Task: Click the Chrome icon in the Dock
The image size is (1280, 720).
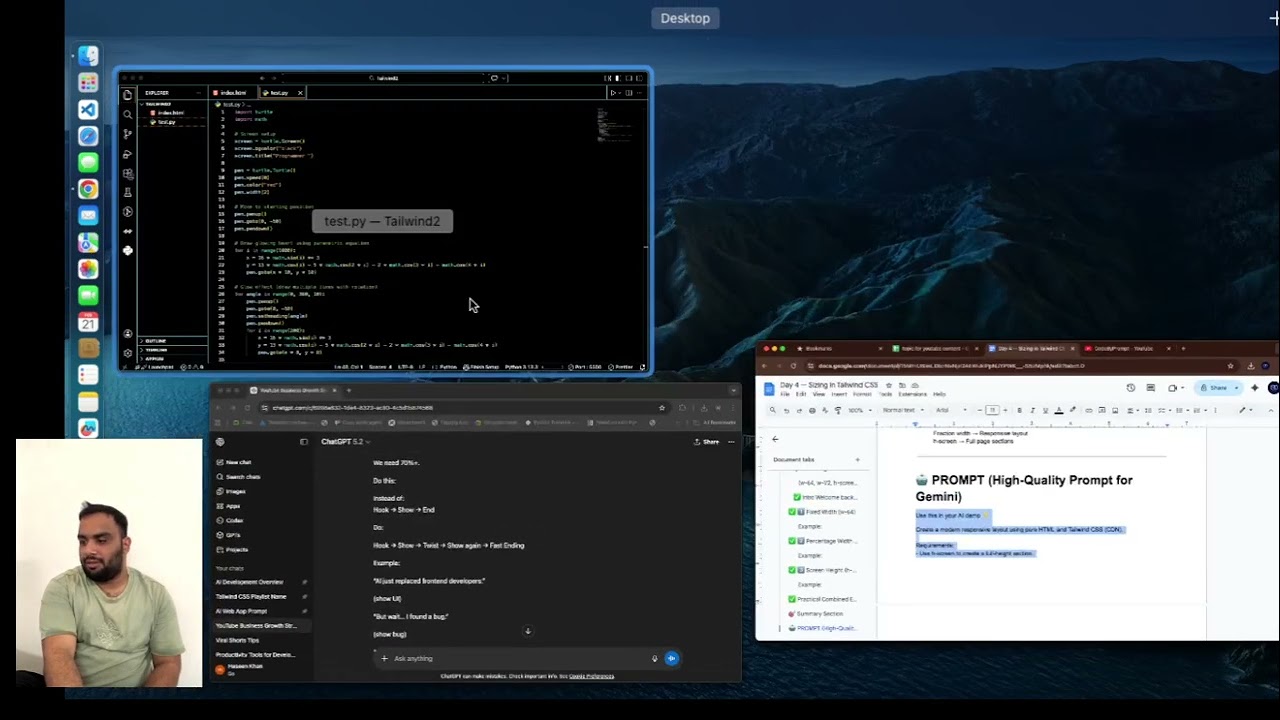Action: click(x=88, y=189)
